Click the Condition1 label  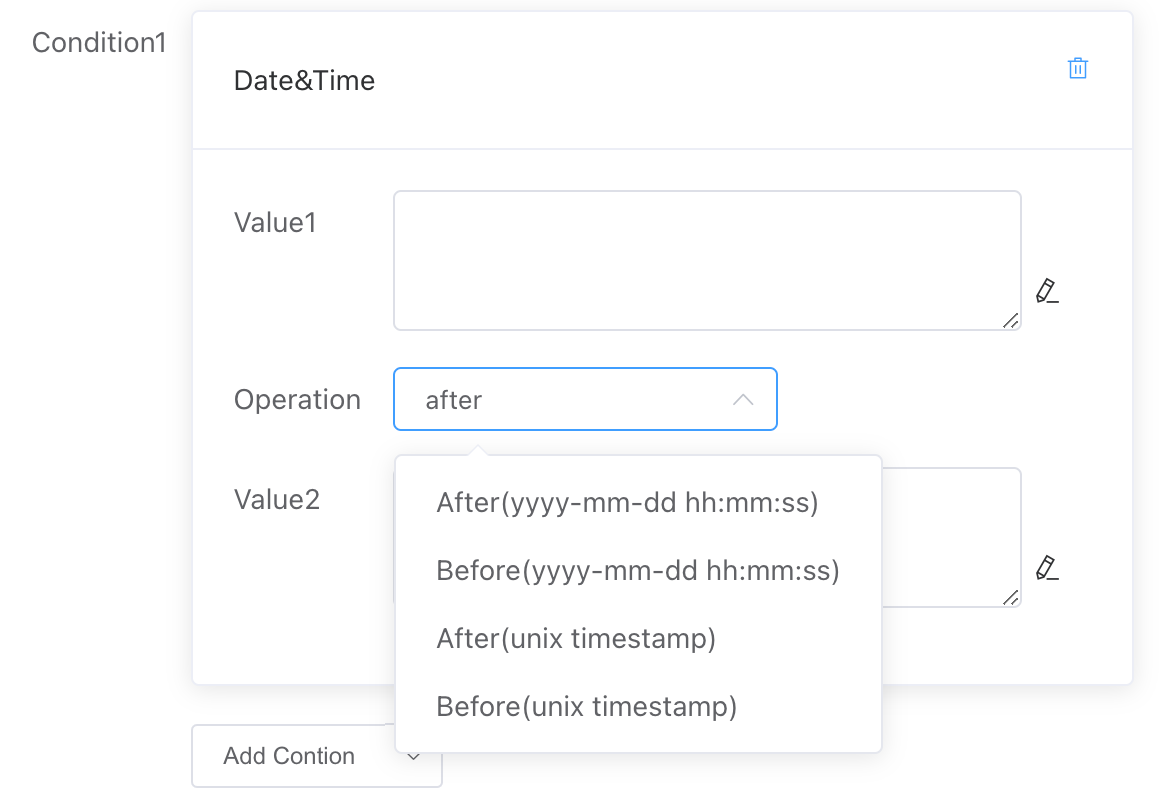pos(99,43)
